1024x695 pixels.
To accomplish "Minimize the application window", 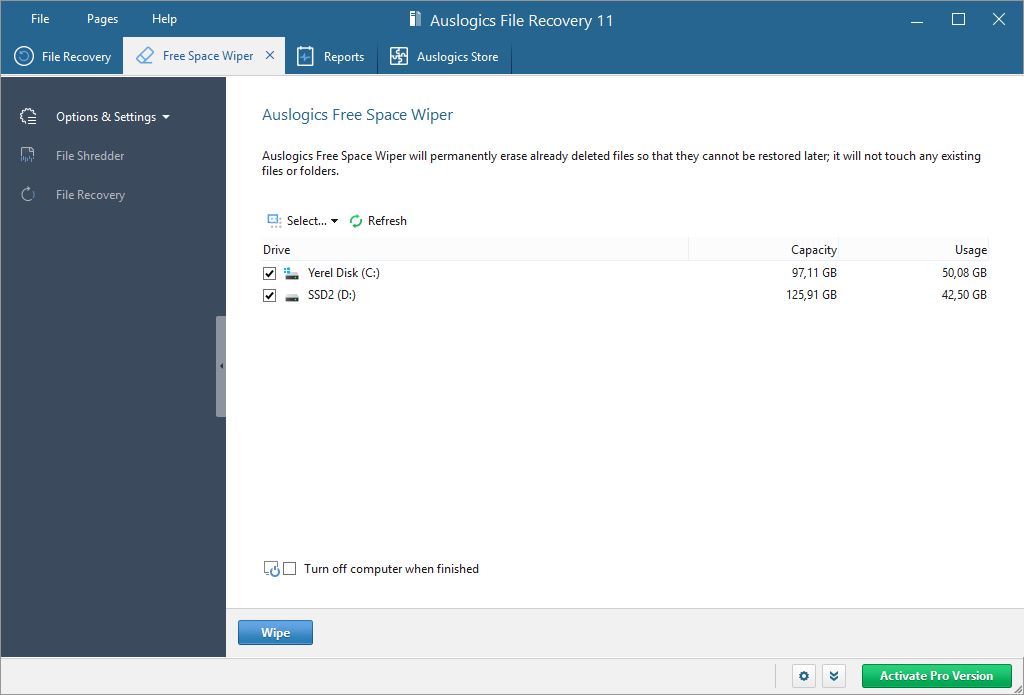I will coord(917,20).
